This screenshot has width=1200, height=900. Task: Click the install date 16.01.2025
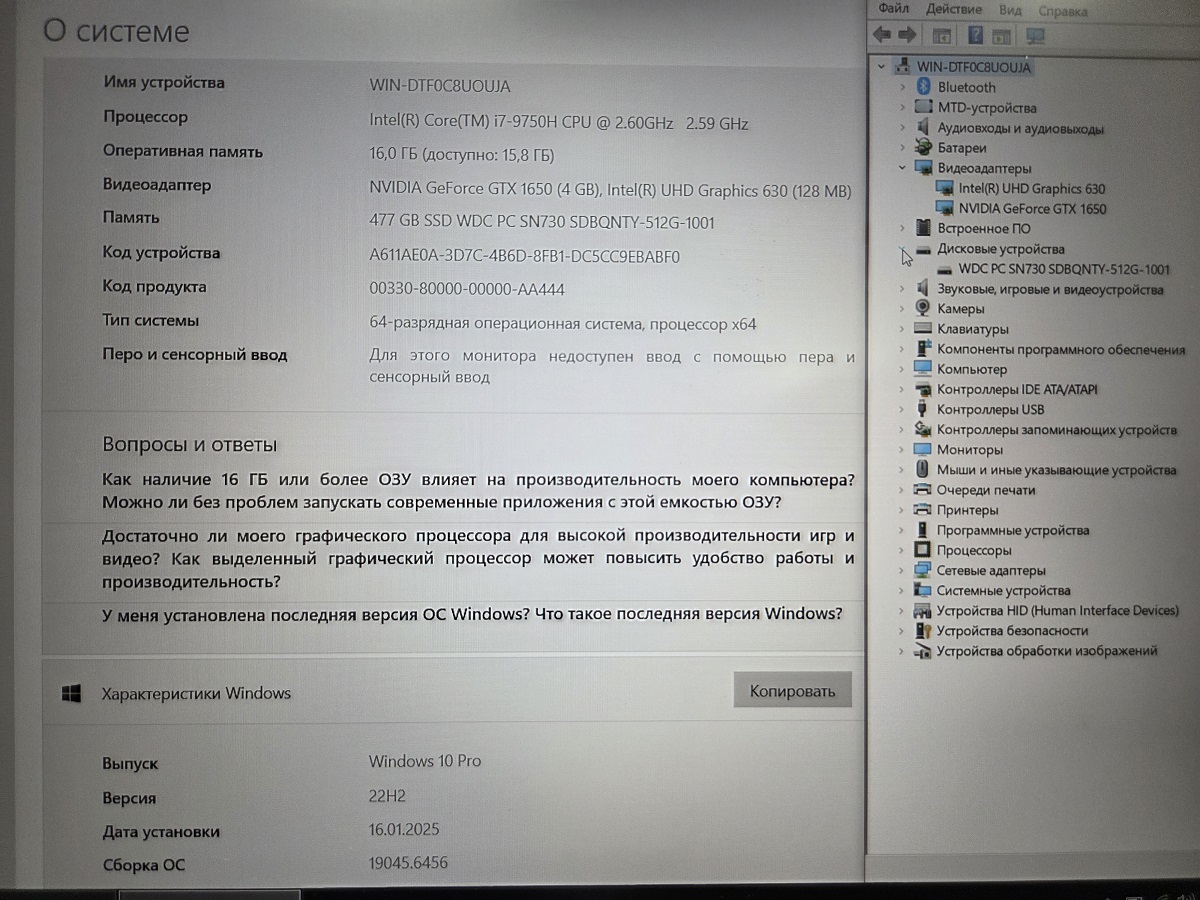[404, 830]
